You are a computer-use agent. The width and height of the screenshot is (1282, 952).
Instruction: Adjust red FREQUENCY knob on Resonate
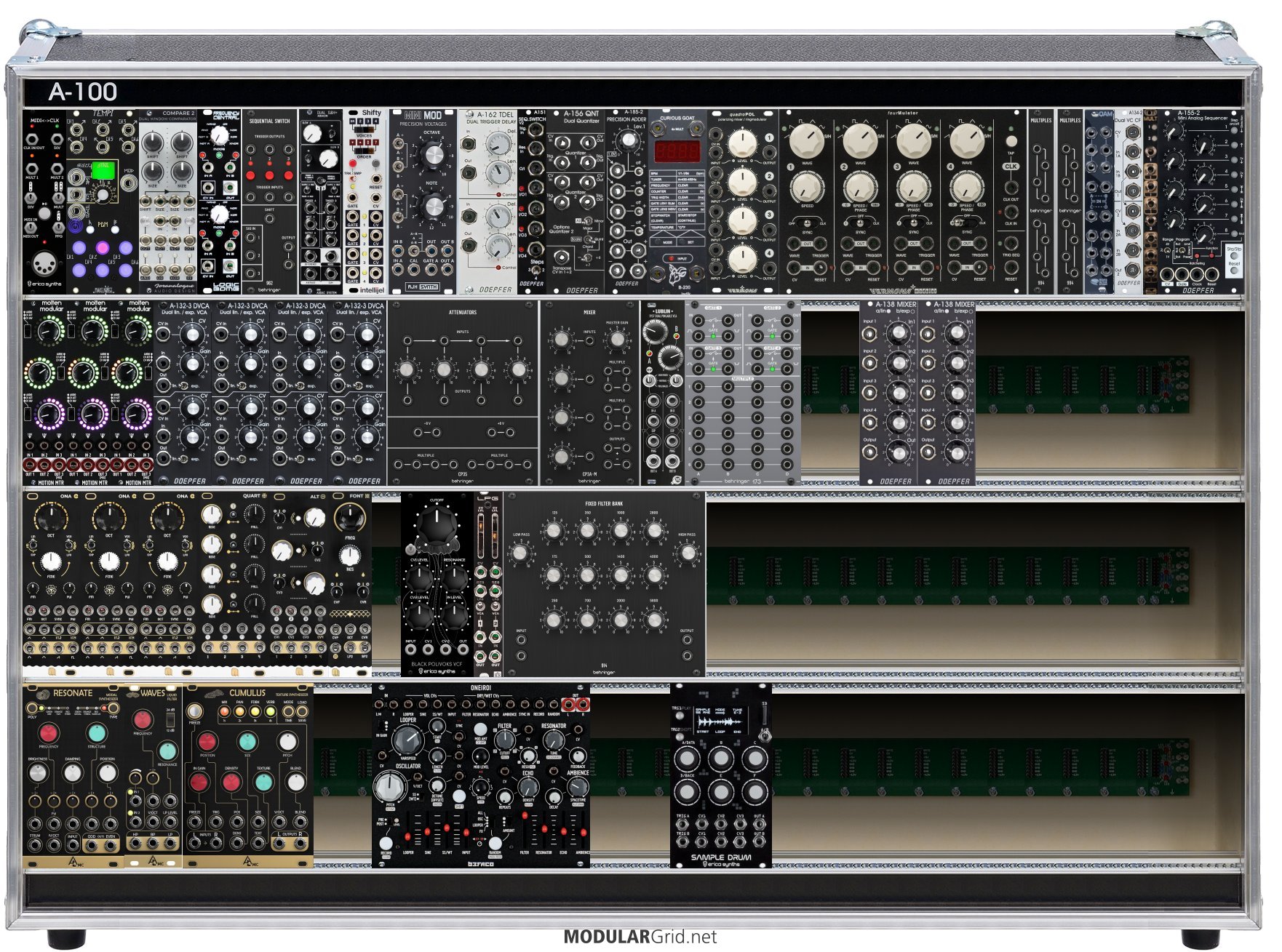click(49, 732)
